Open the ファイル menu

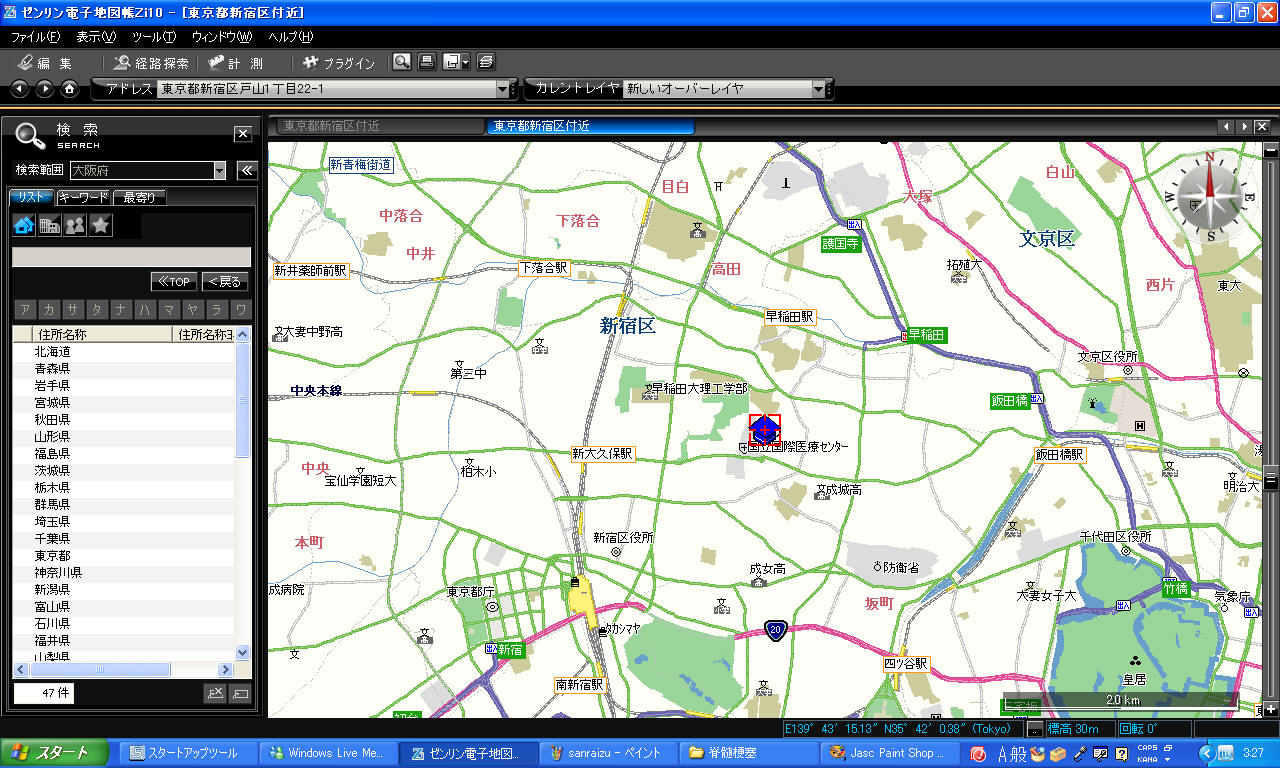pyautogui.click(x=35, y=37)
